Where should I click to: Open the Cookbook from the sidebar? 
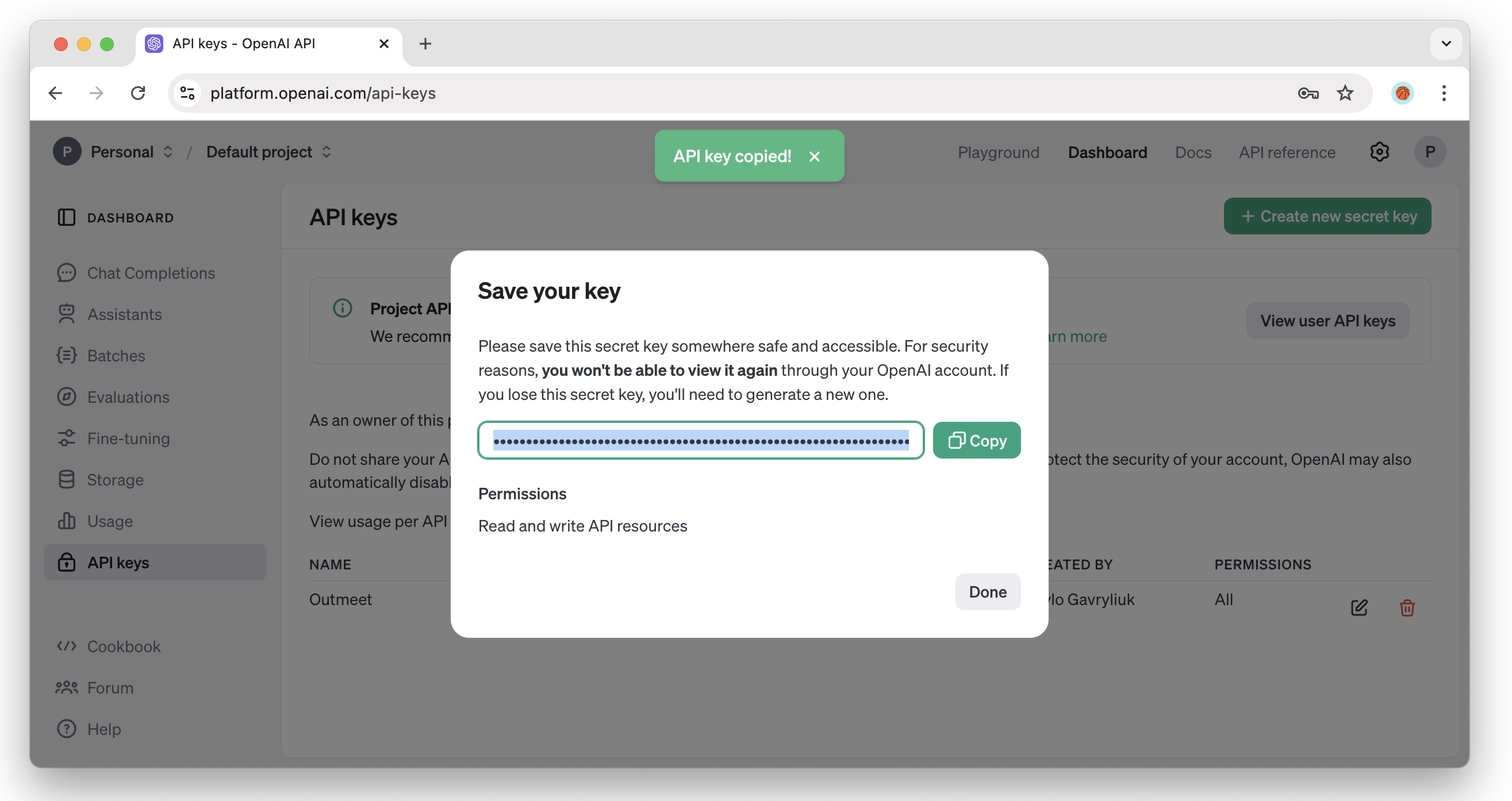[x=123, y=646]
